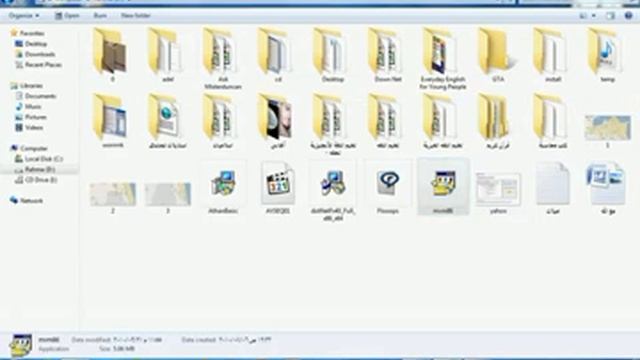Open the Help question mark icon
Screen dimensions: 640x360
click(x=628, y=16)
